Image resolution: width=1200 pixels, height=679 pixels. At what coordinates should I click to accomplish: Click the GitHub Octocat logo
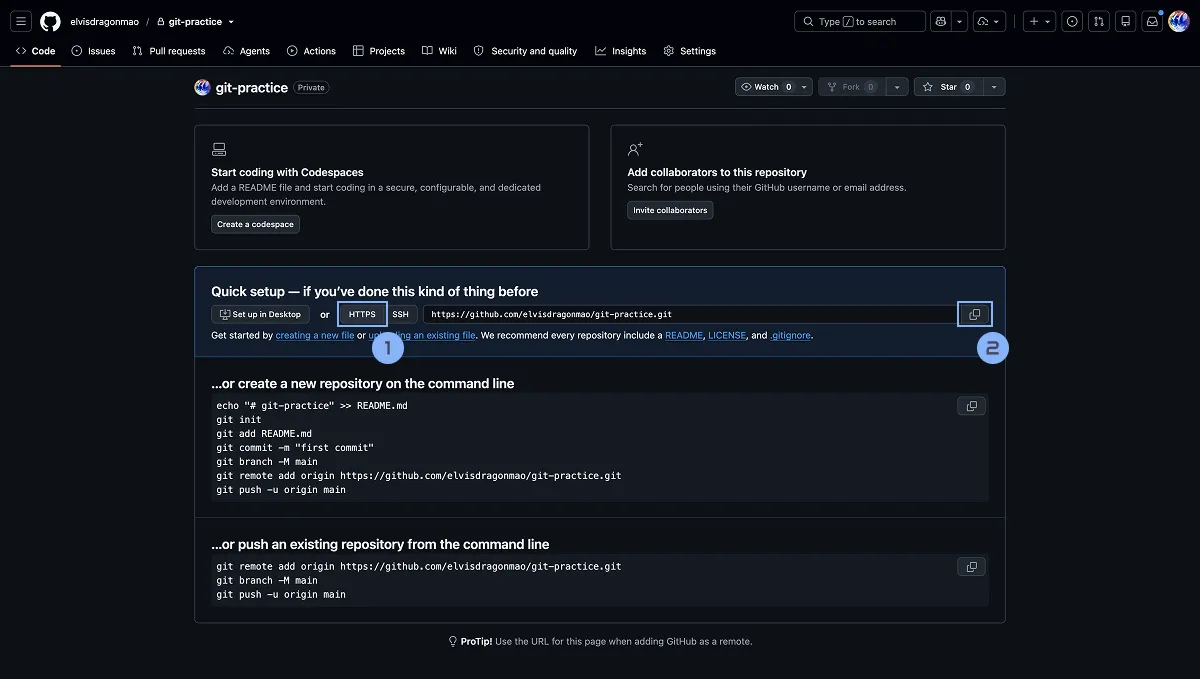(x=50, y=21)
